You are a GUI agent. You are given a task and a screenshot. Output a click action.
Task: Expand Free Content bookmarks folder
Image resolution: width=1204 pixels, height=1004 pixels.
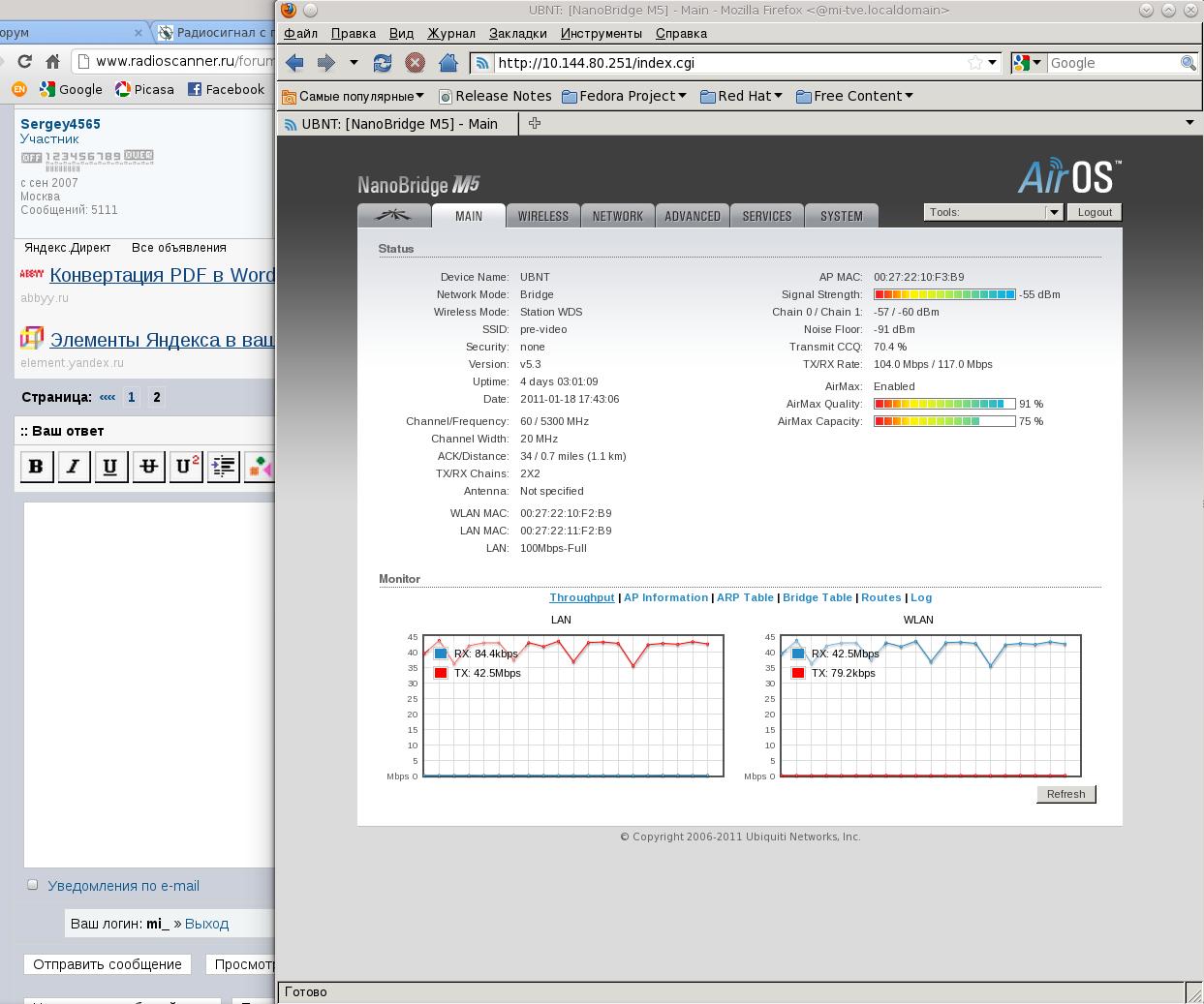[x=854, y=96]
